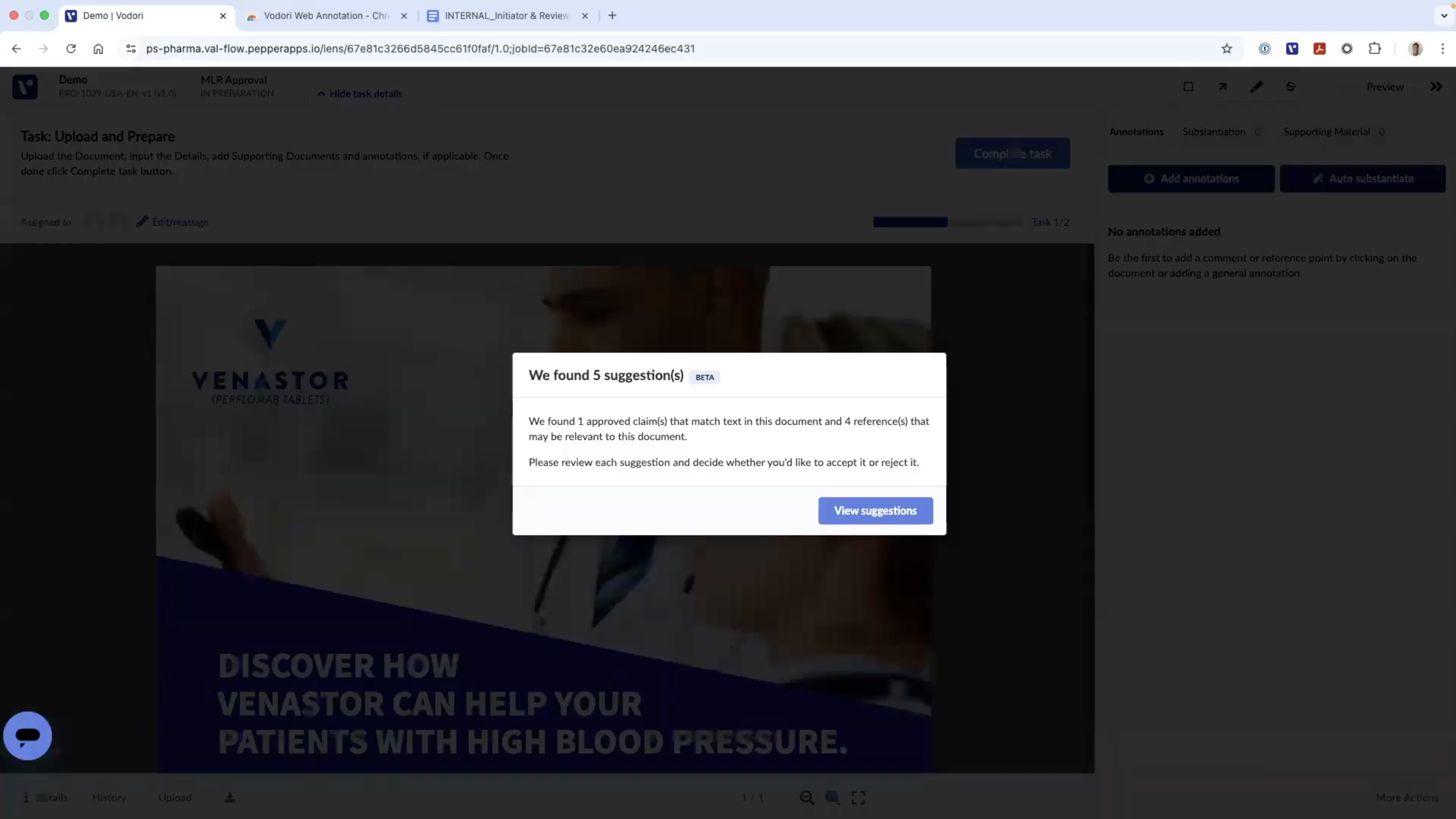Click the BETA badge in dialog
Screen dimensions: 1456x819
[704, 377]
